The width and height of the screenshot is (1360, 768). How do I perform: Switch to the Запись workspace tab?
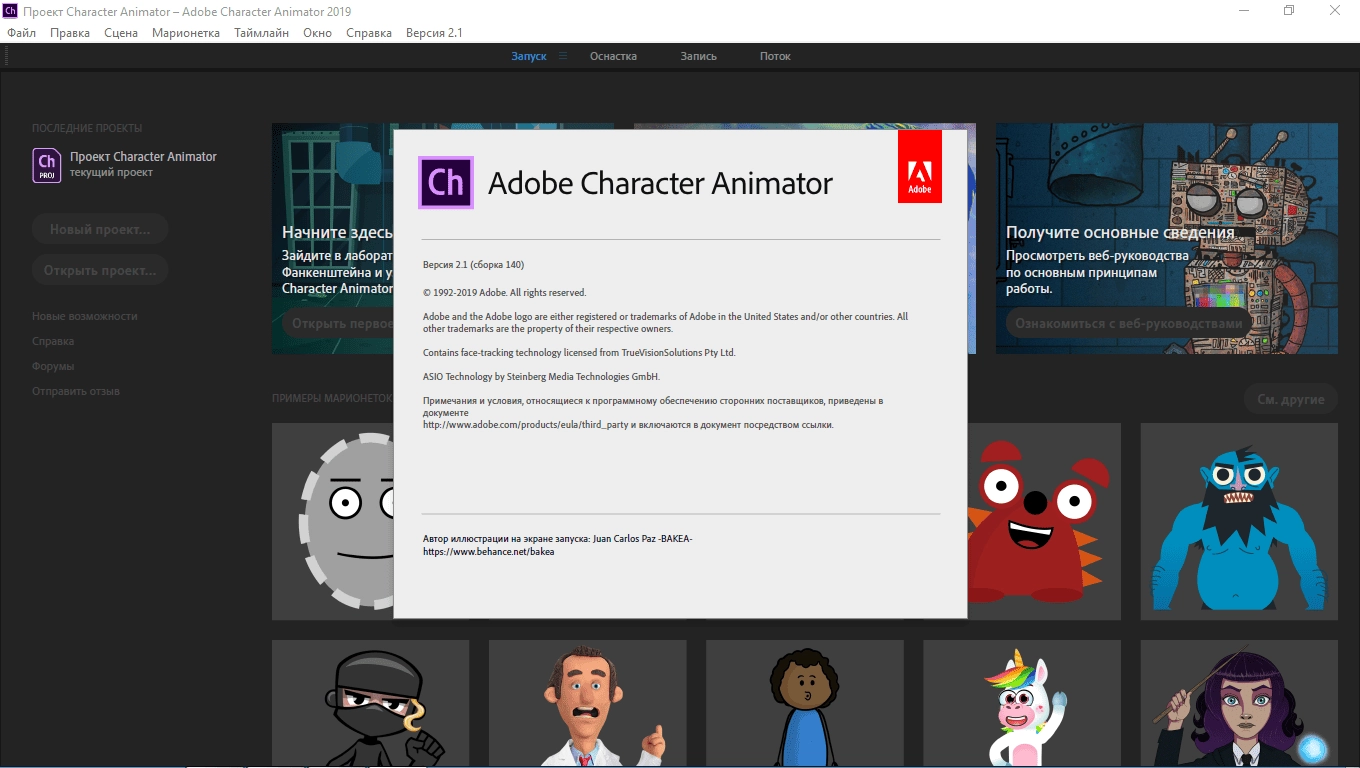click(699, 56)
